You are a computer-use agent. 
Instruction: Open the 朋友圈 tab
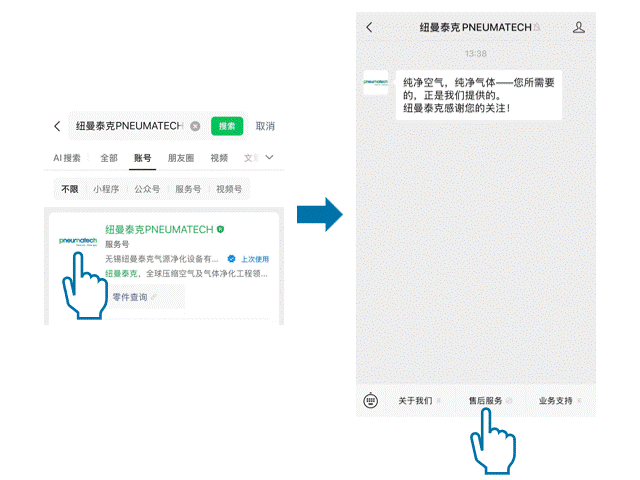181,158
